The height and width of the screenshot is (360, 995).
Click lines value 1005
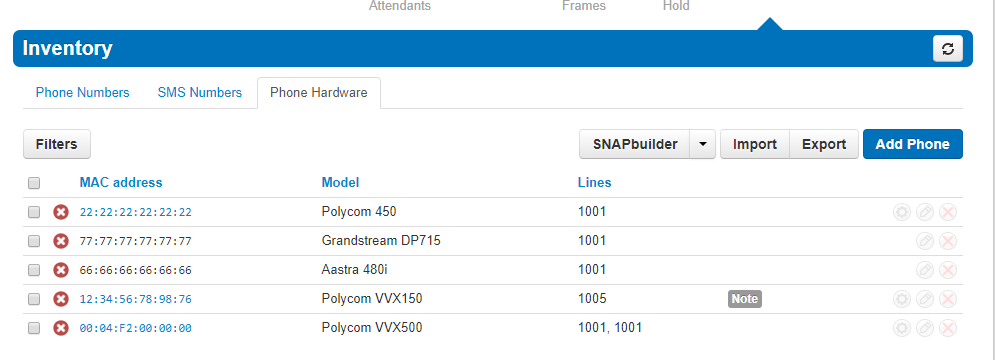(x=592, y=299)
